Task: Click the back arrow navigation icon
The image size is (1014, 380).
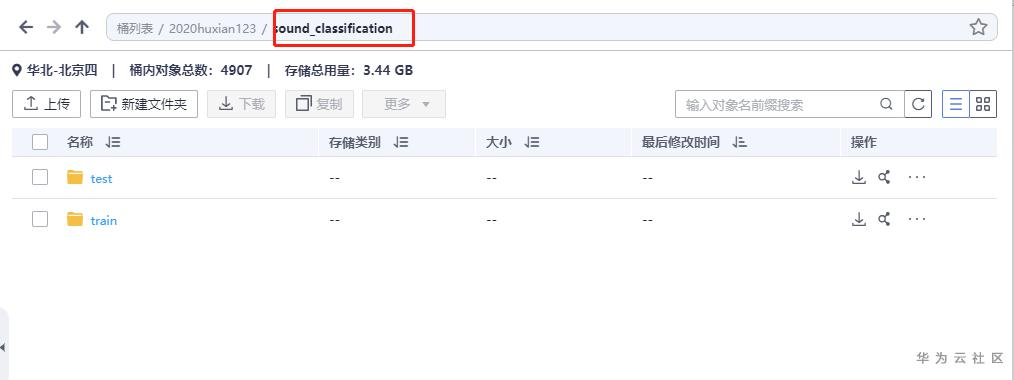Action: [x=26, y=27]
